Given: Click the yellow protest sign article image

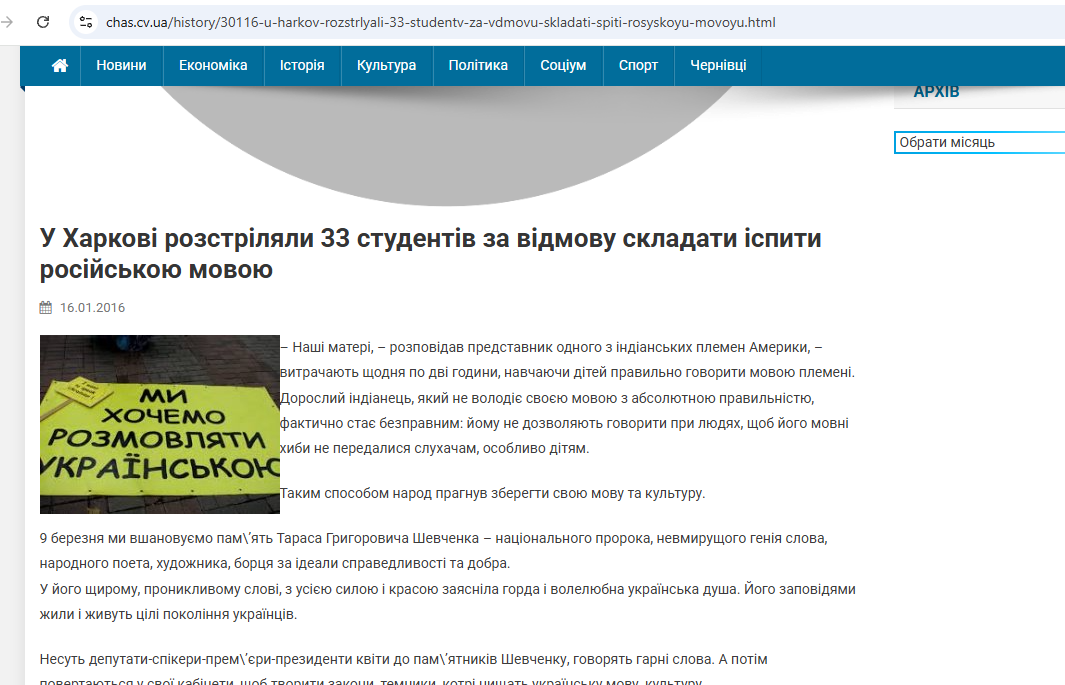Looking at the screenshot, I should 160,424.
